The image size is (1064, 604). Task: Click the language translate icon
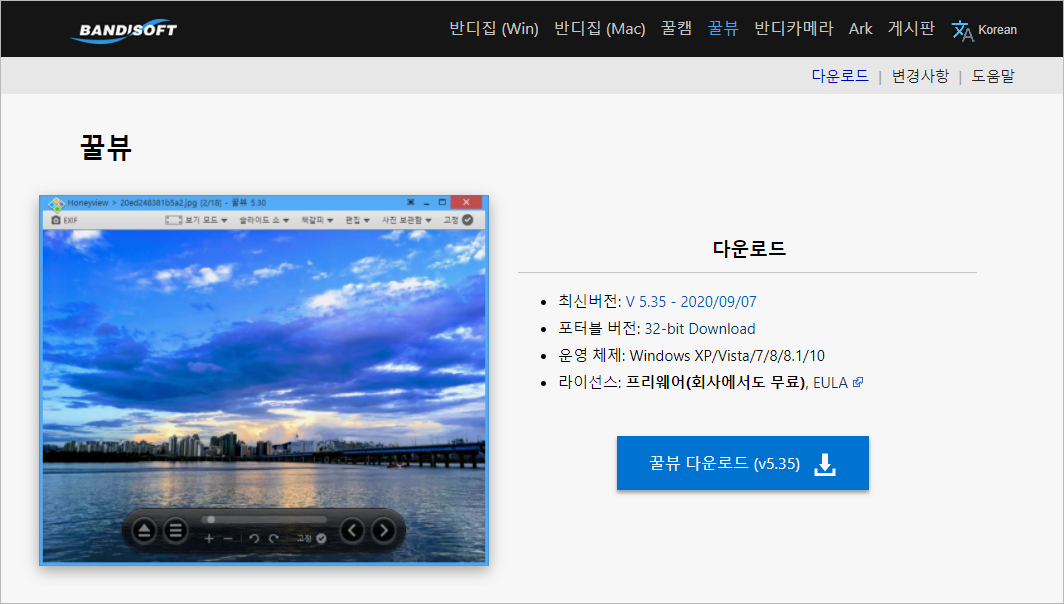(x=962, y=31)
